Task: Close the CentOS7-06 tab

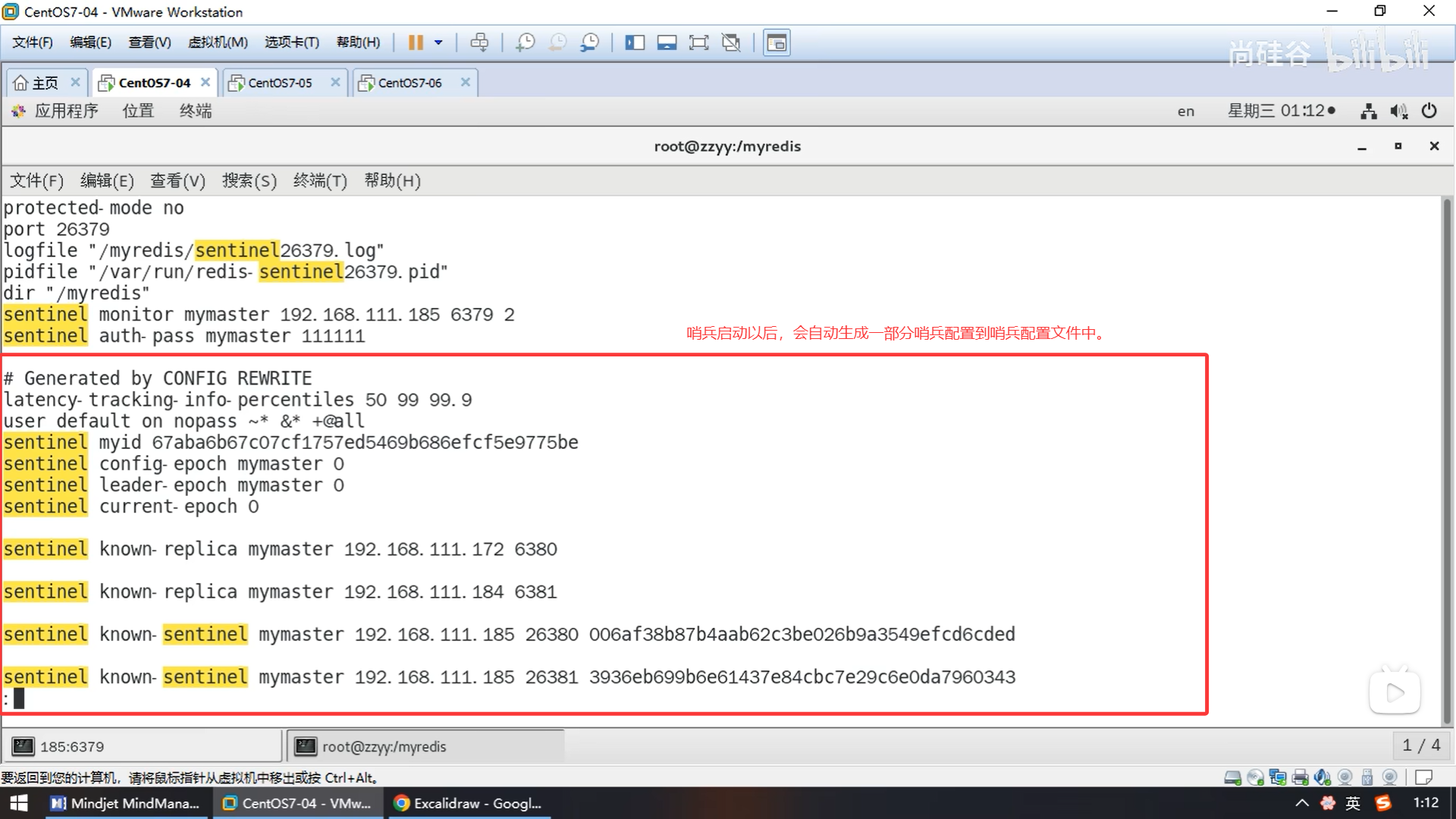Action: click(x=466, y=82)
